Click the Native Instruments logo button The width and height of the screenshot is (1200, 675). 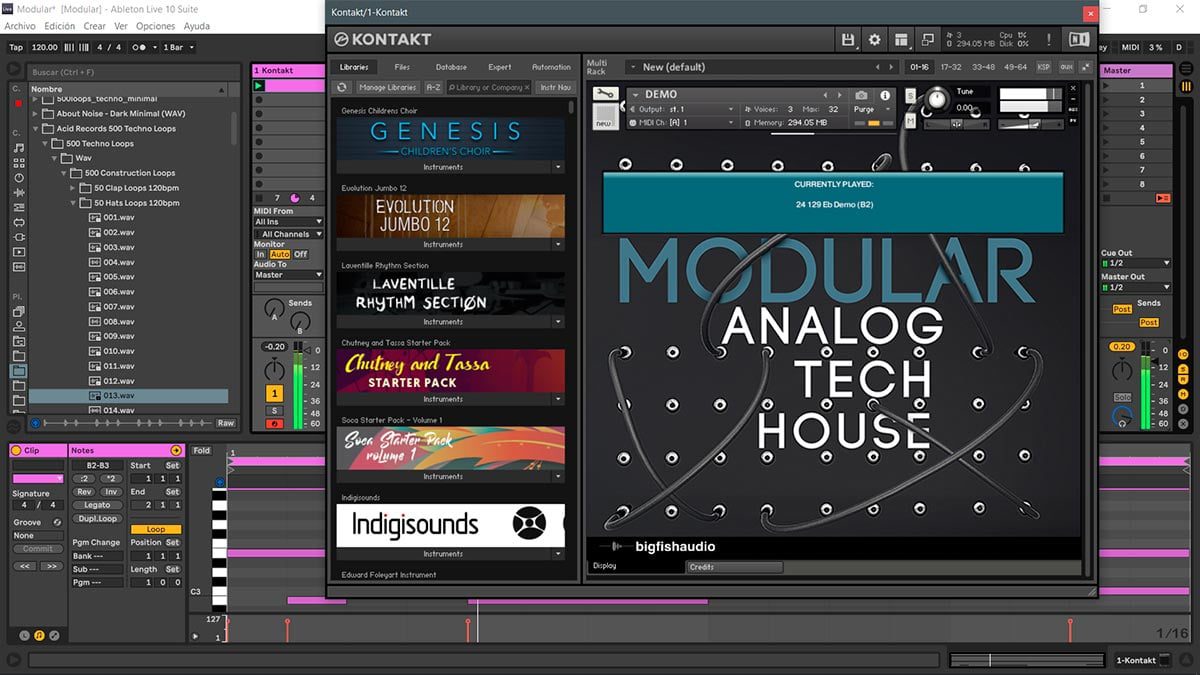[1079, 40]
